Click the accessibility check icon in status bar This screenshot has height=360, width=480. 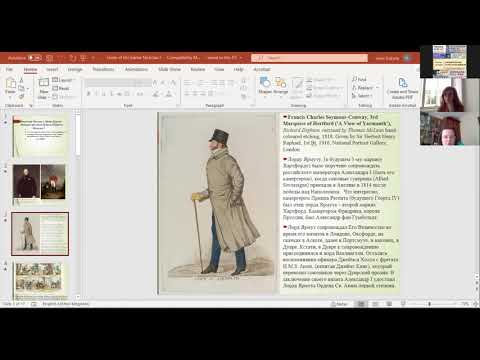(x=34, y=304)
